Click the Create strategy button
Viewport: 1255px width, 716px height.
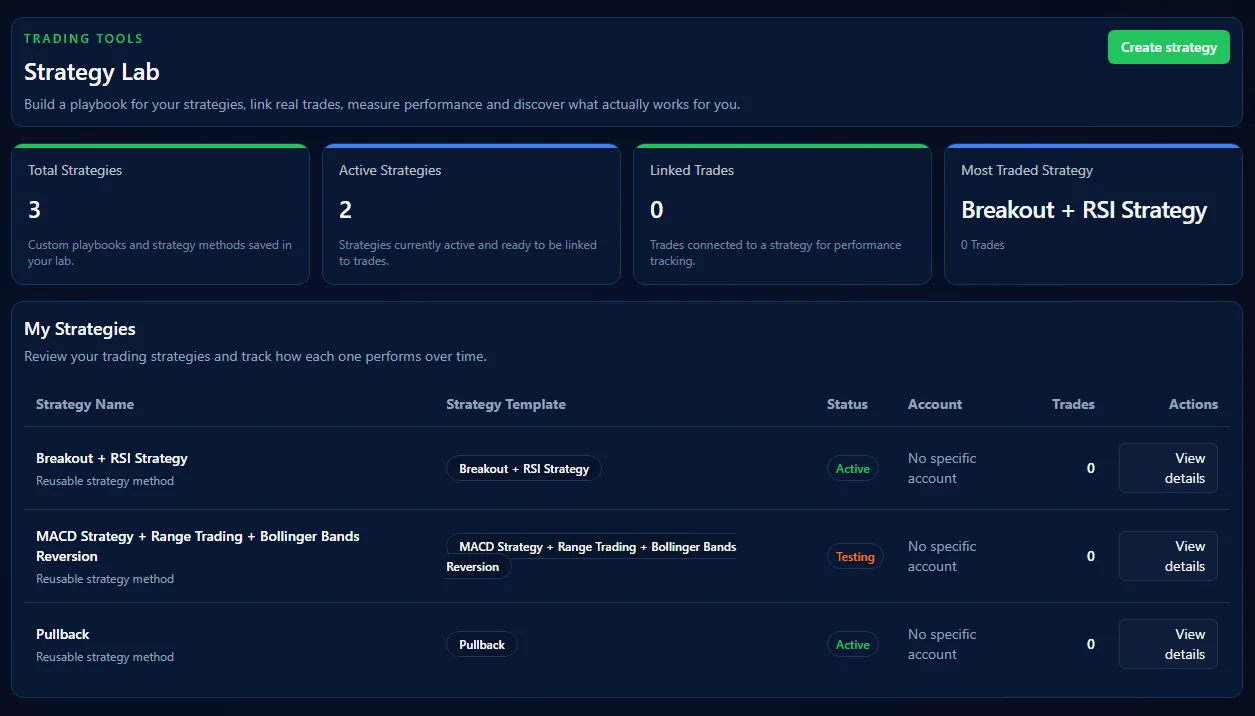pyautogui.click(x=1168, y=47)
